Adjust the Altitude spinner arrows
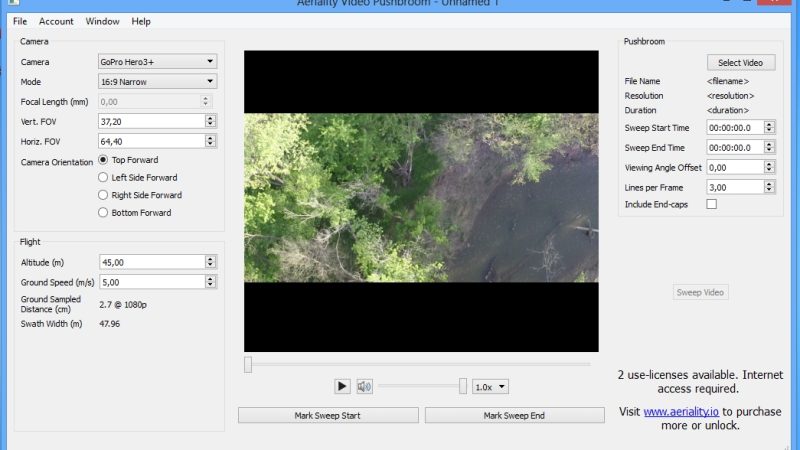The image size is (800, 450). [210, 262]
